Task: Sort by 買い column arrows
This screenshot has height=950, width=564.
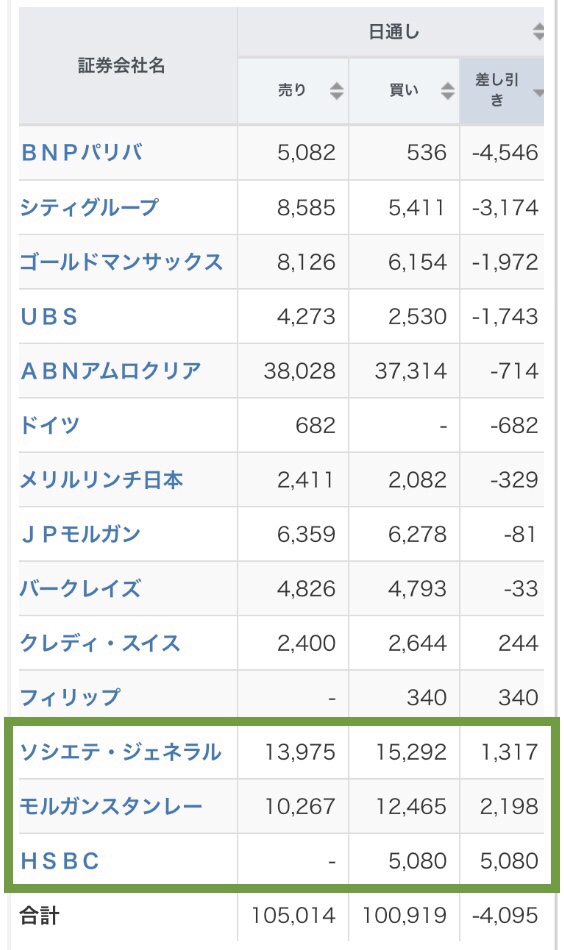Action: pos(447,91)
